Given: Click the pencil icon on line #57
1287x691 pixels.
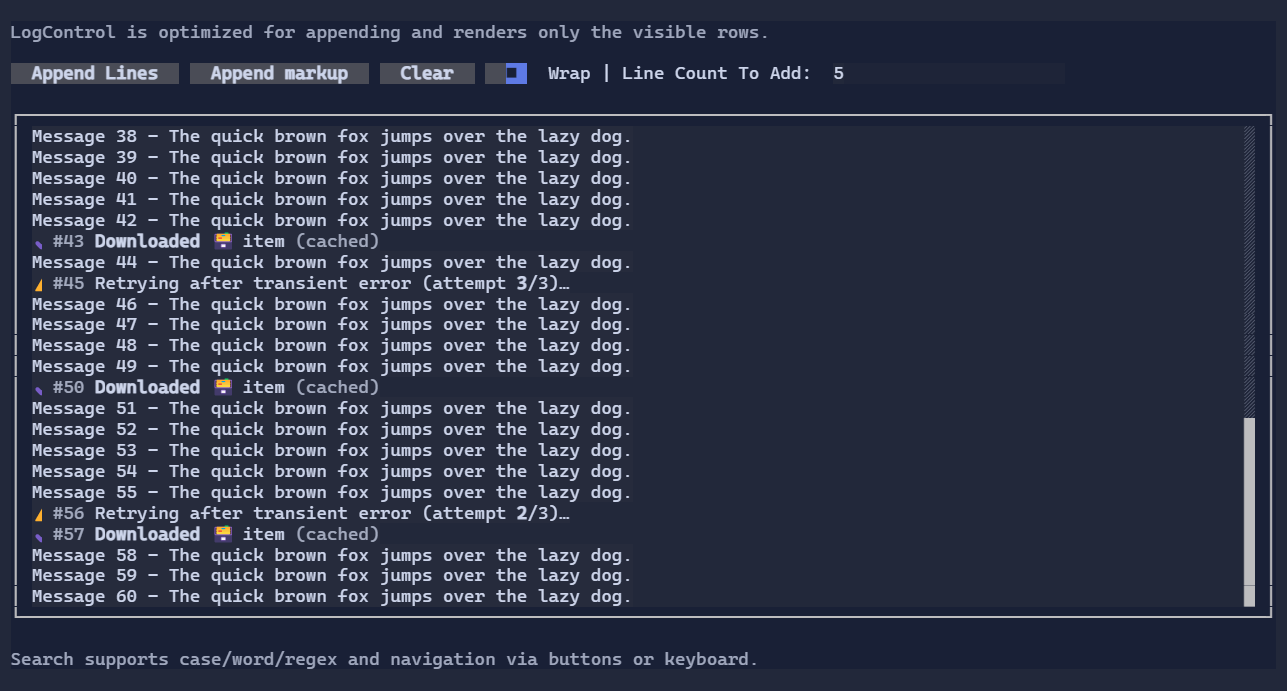Looking at the screenshot, I should click(38, 535).
